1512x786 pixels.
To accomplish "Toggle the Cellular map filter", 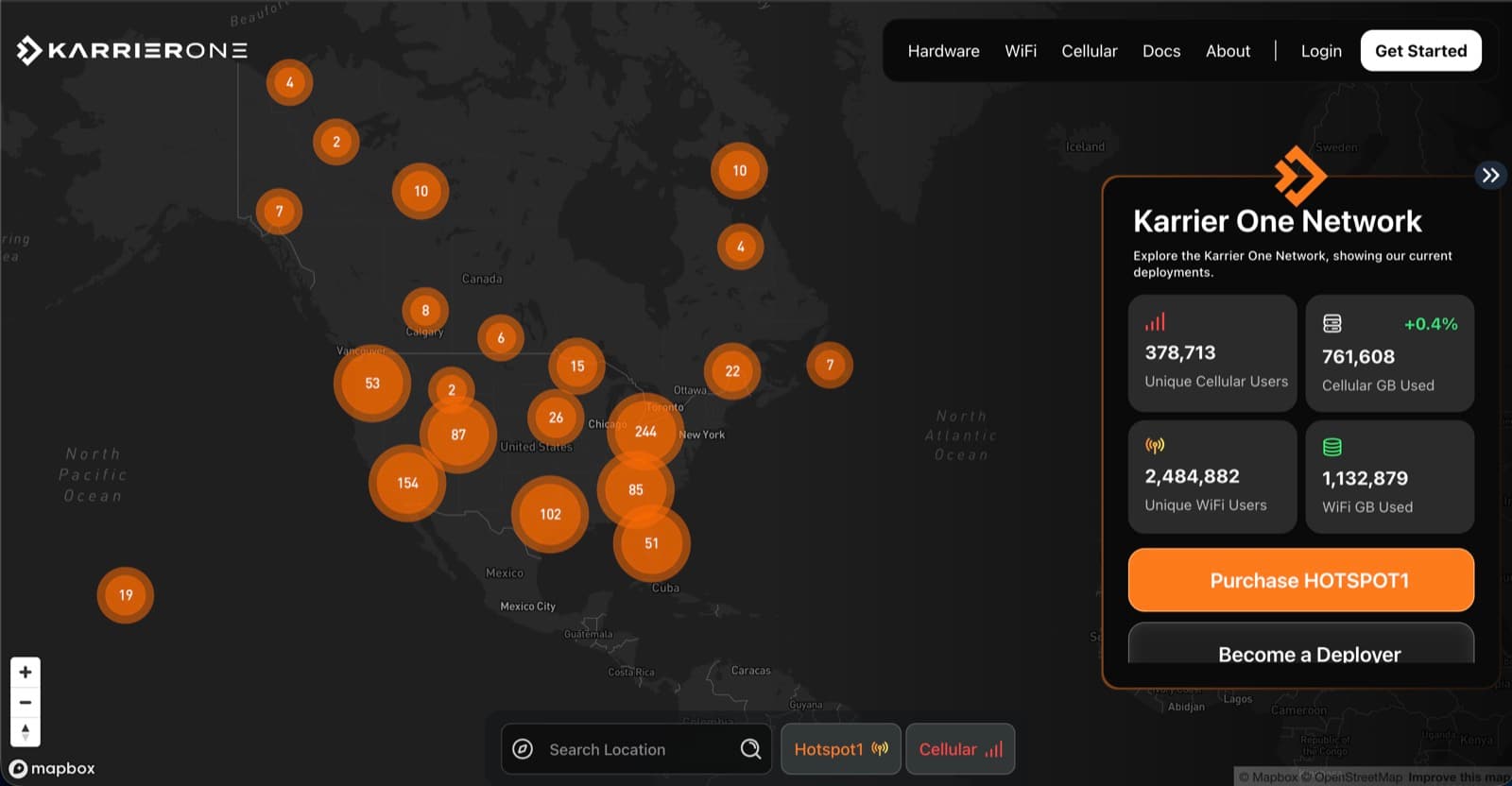I will [x=960, y=749].
